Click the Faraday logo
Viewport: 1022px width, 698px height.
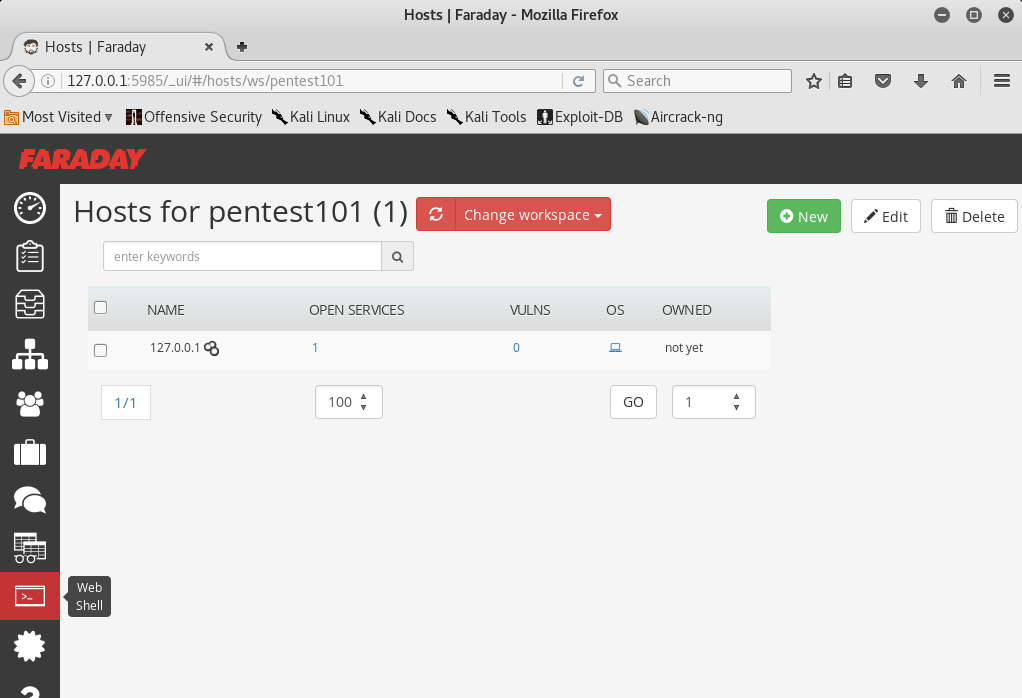pyautogui.click(x=82, y=159)
